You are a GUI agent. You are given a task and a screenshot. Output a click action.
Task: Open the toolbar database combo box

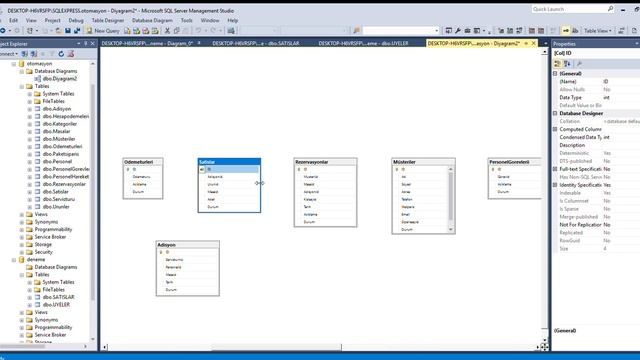(401, 31)
